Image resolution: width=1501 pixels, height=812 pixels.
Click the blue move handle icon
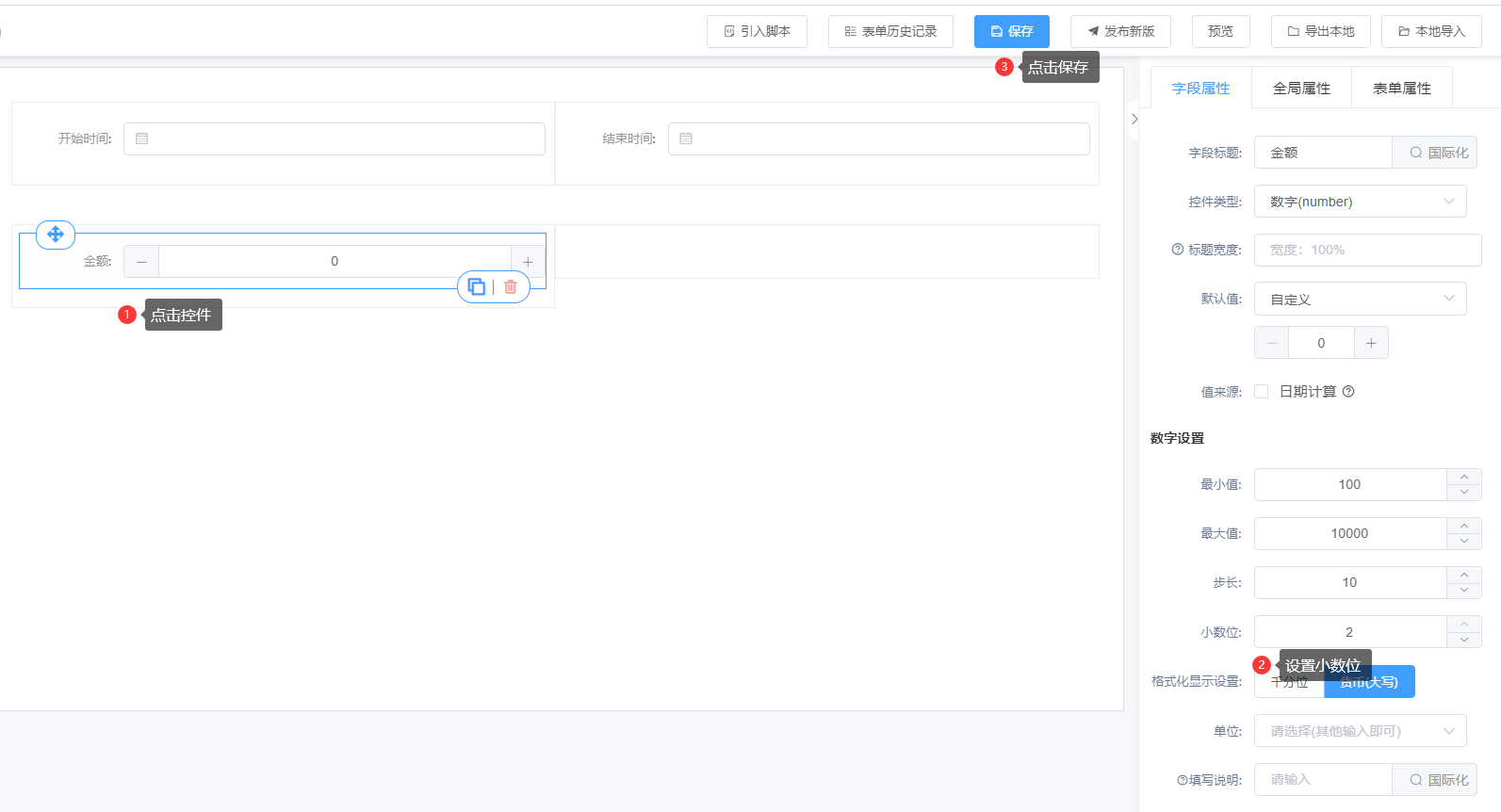tap(56, 235)
